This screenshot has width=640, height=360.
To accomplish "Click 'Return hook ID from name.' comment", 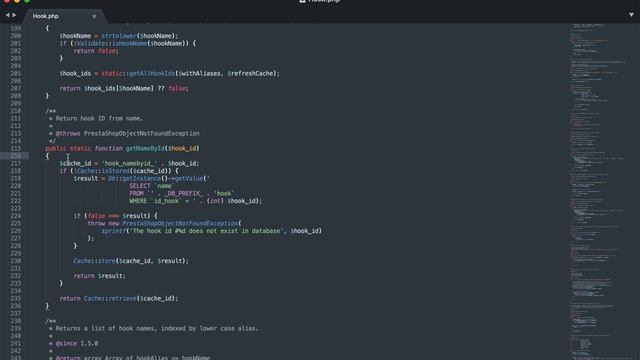I will coord(99,118).
